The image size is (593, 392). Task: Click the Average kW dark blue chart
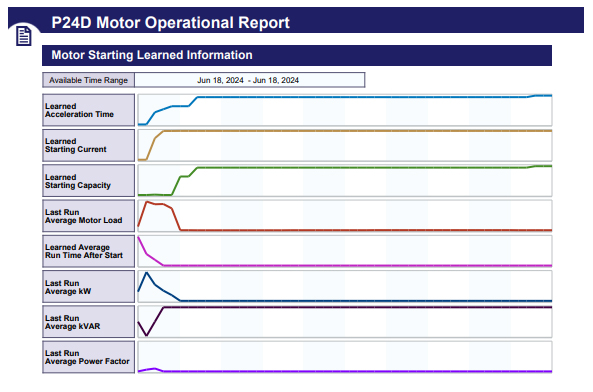coord(345,287)
